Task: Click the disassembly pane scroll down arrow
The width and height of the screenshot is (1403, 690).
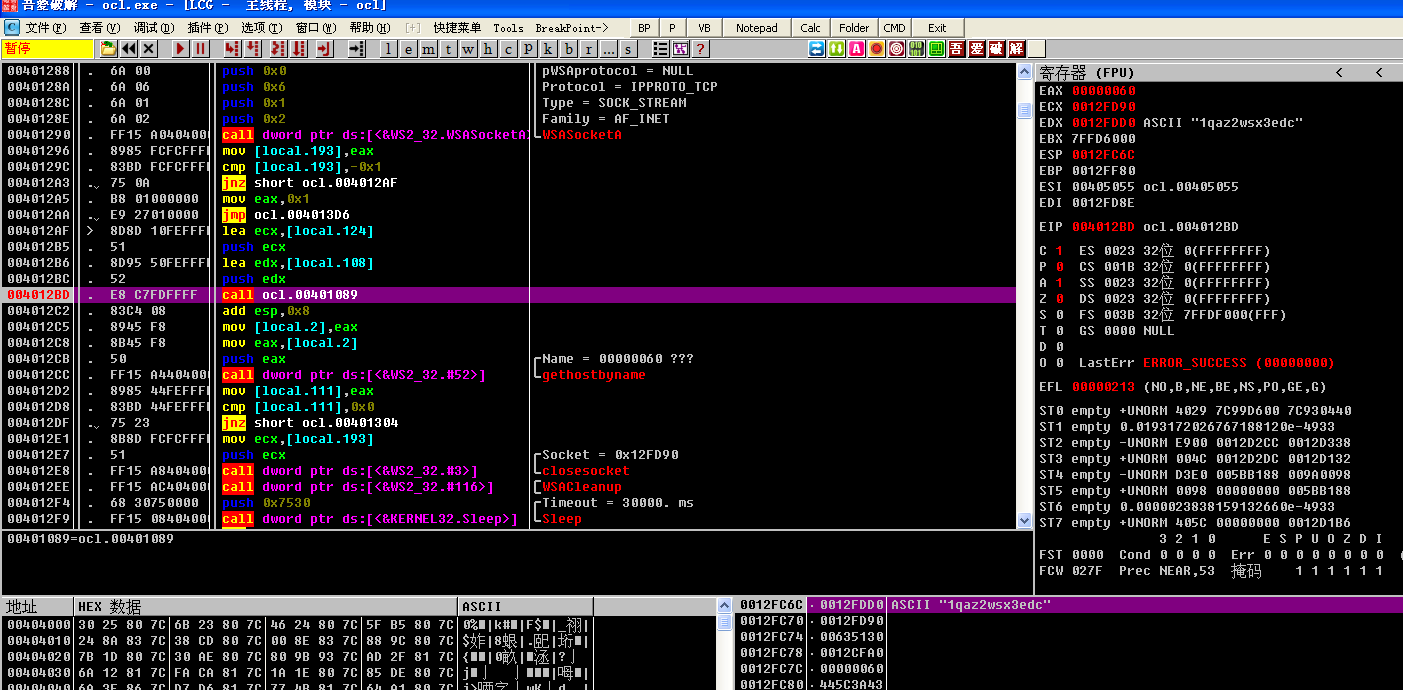Action: click(1024, 520)
